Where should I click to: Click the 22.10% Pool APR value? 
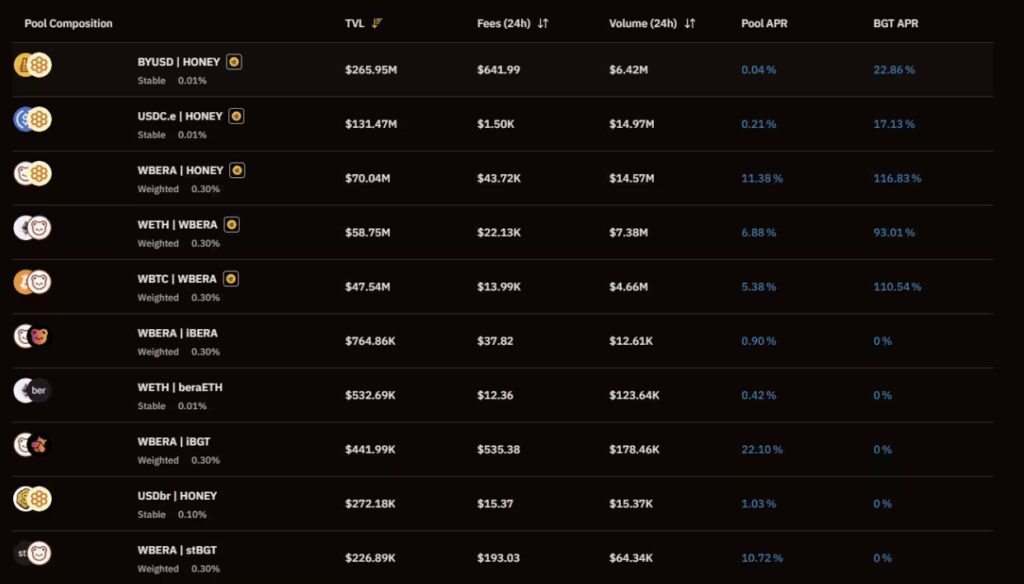click(762, 449)
